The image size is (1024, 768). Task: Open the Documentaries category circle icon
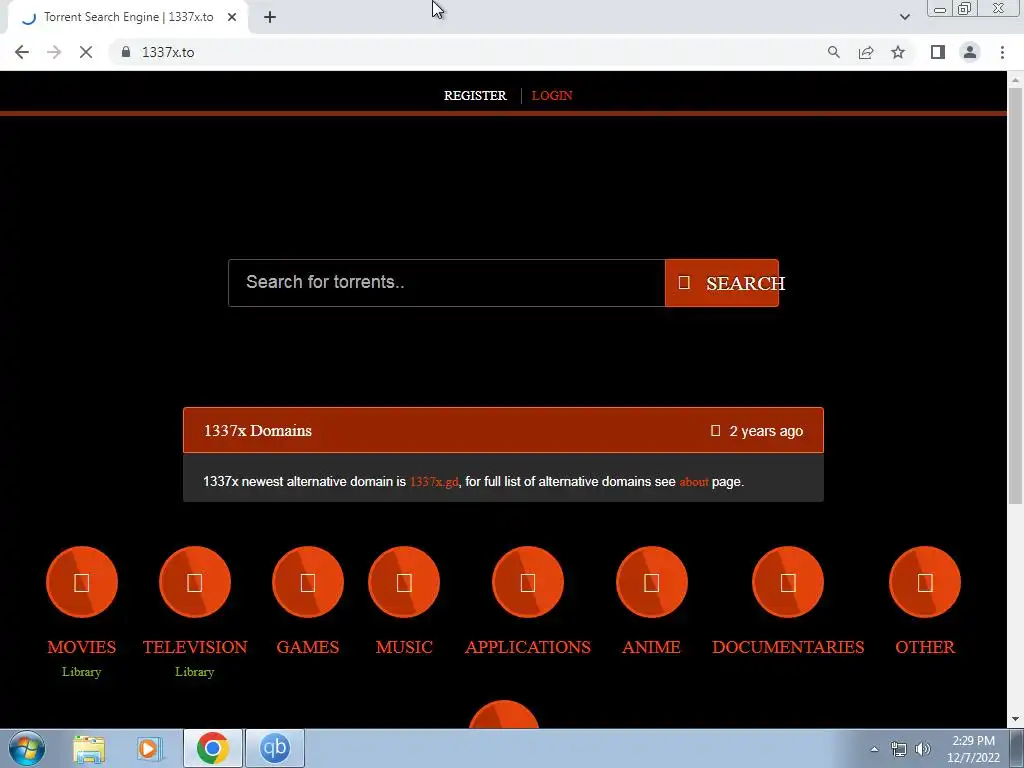[x=788, y=582]
